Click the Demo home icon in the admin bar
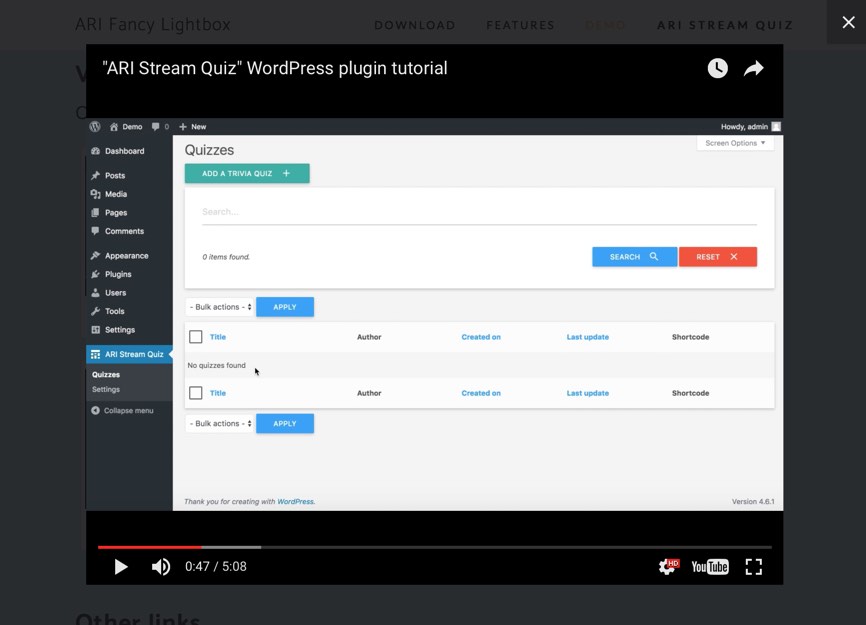The width and height of the screenshot is (866, 625). 126,126
